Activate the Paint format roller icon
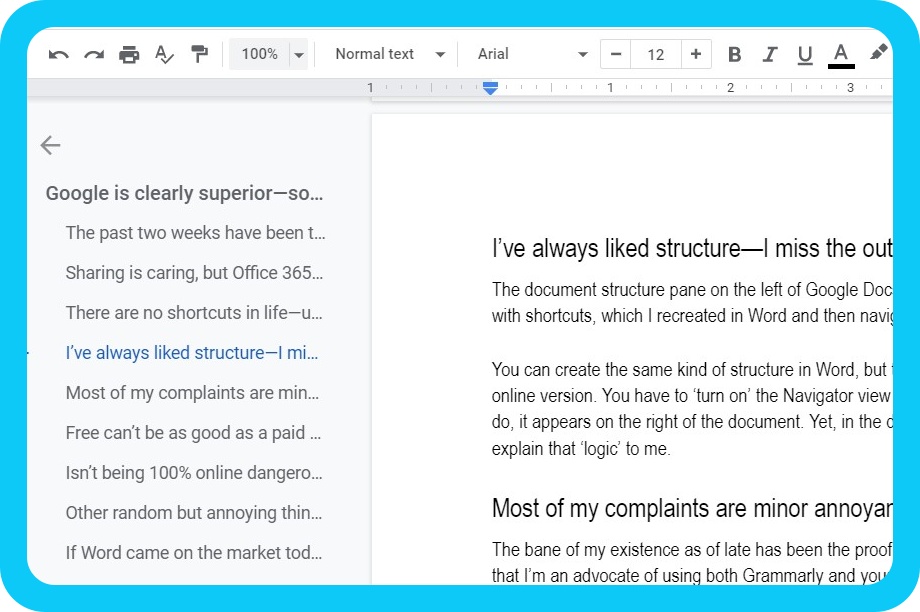 click(x=199, y=54)
